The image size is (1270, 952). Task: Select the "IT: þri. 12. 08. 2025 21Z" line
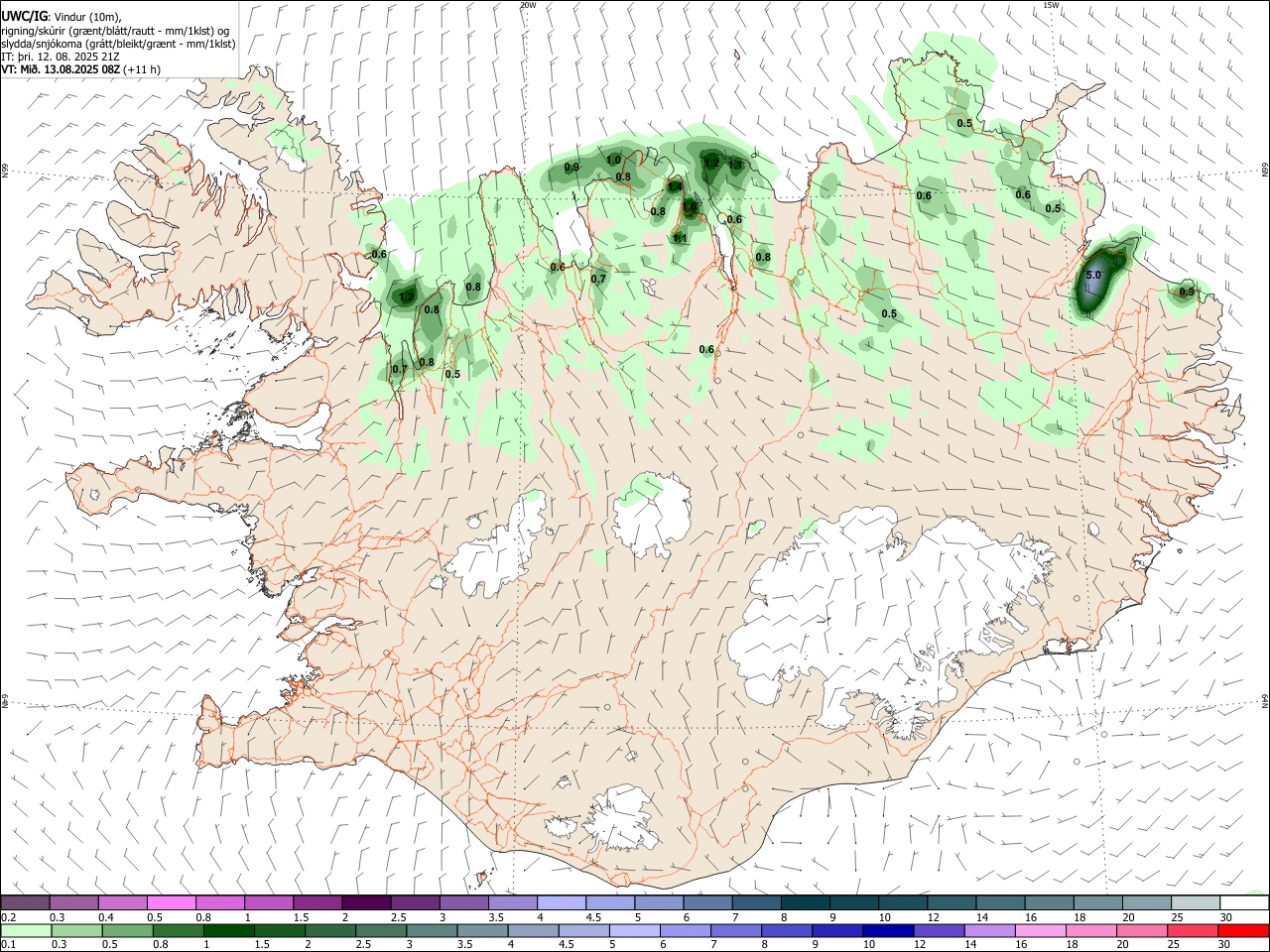coord(59,57)
